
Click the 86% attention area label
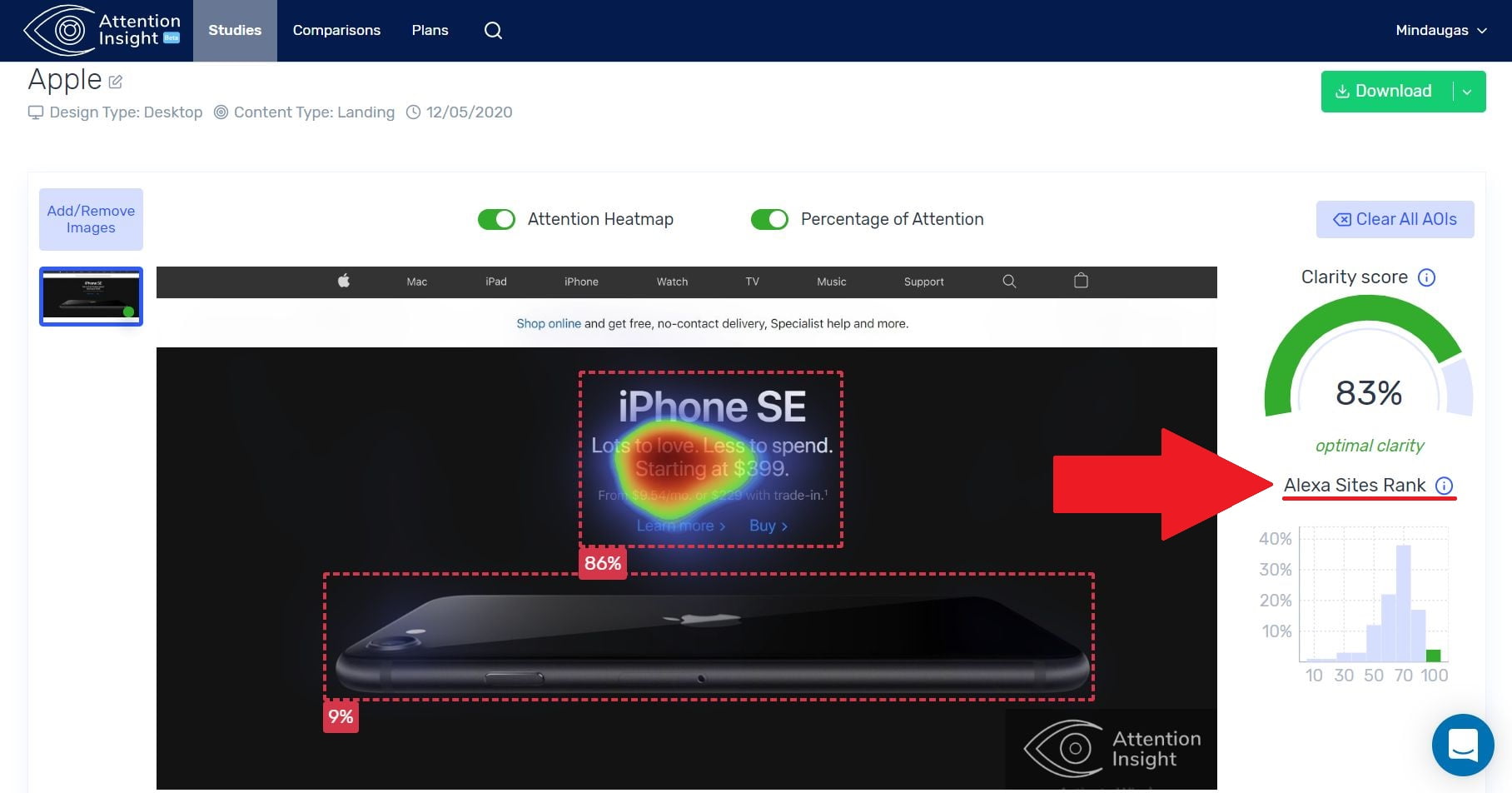point(603,563)
